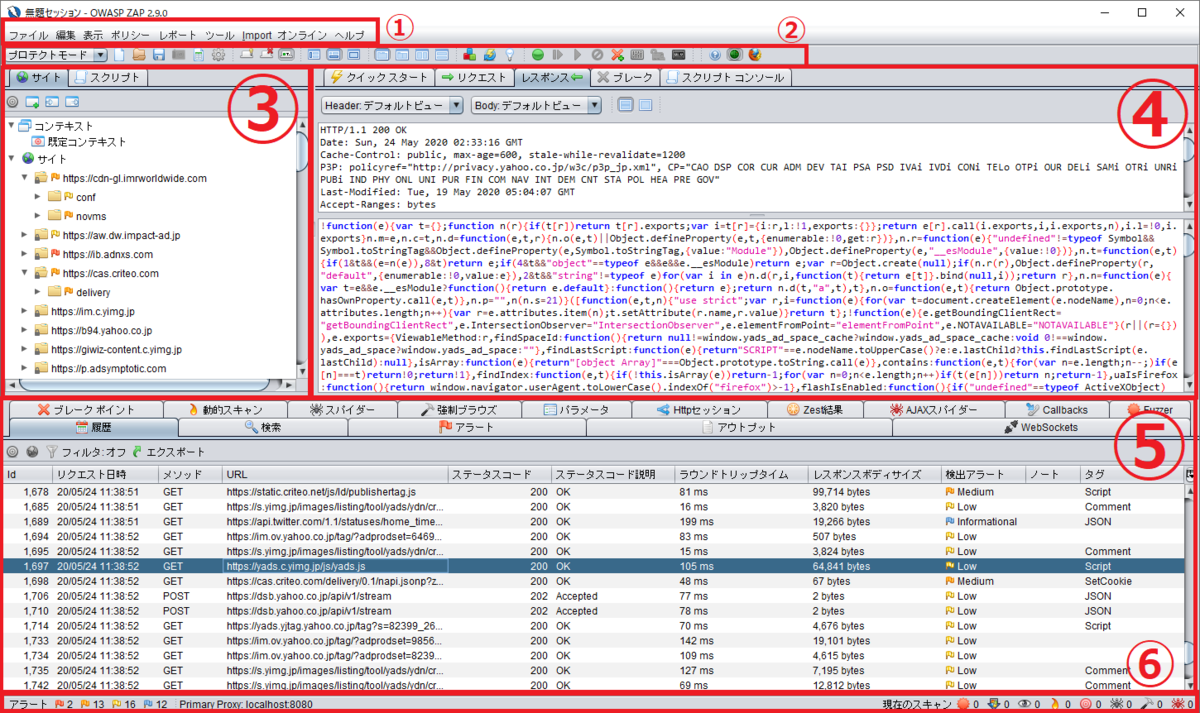This screenshot has height=713, width=1200.
Task: Open the オンライン menu
Action: [301, 35]
